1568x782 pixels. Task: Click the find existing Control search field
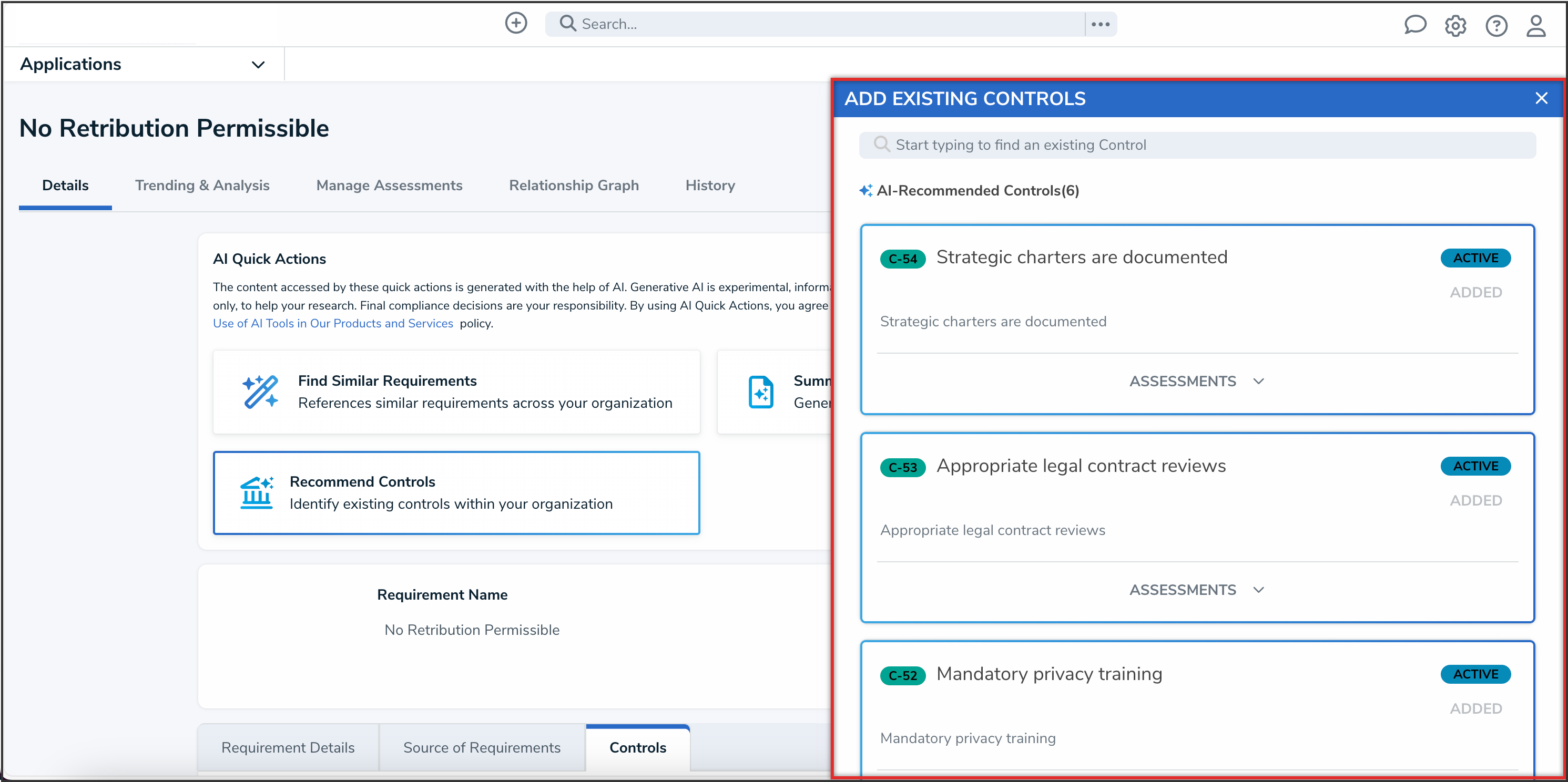pos(1197,145)
